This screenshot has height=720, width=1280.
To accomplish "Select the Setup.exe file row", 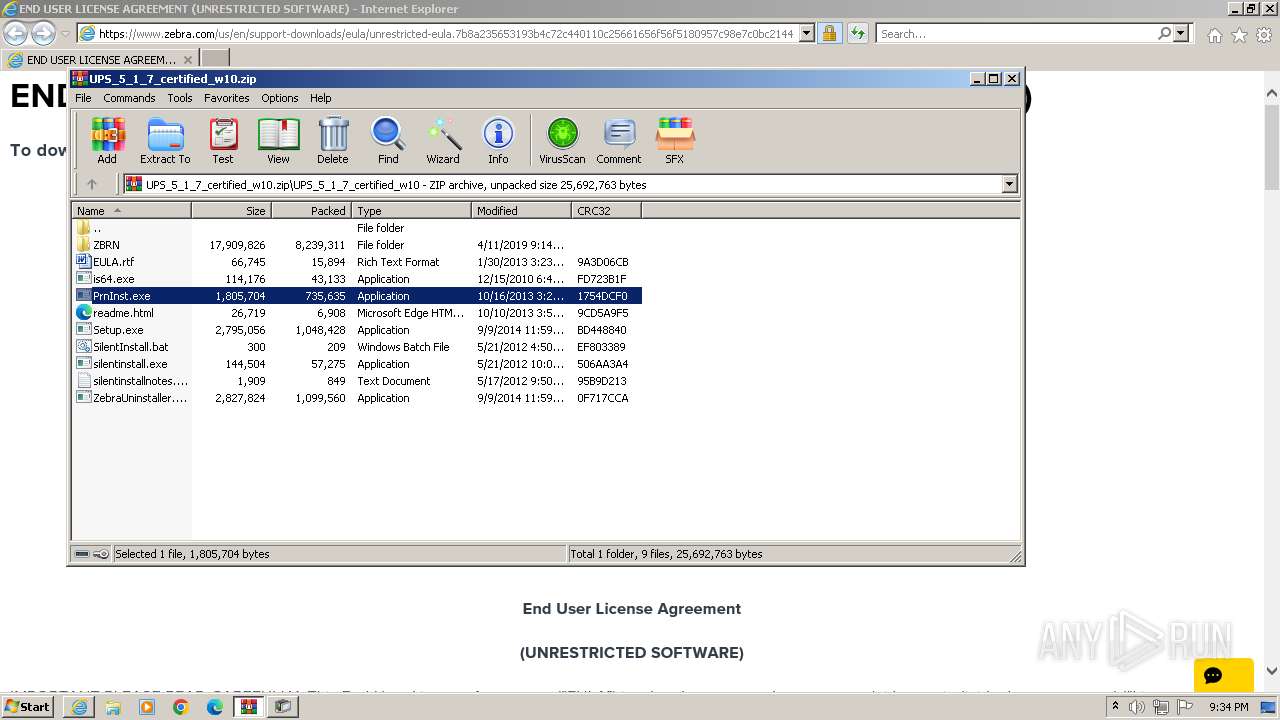I will pos(357,330).
